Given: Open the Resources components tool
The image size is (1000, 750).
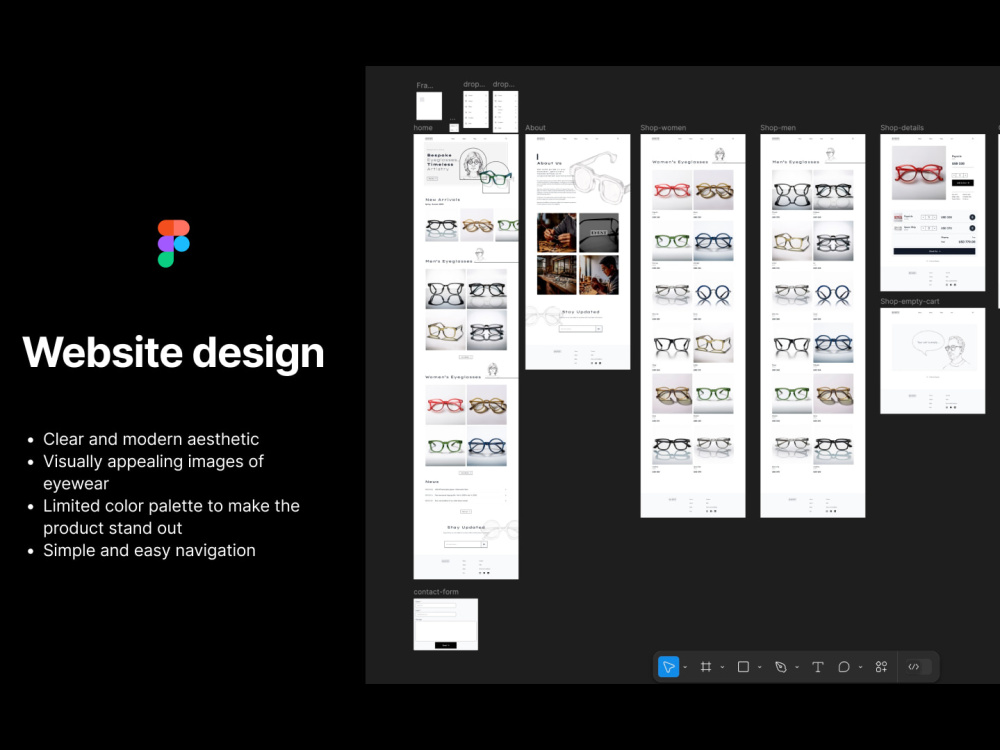Looking at the screenshot, I should point(881,666).
